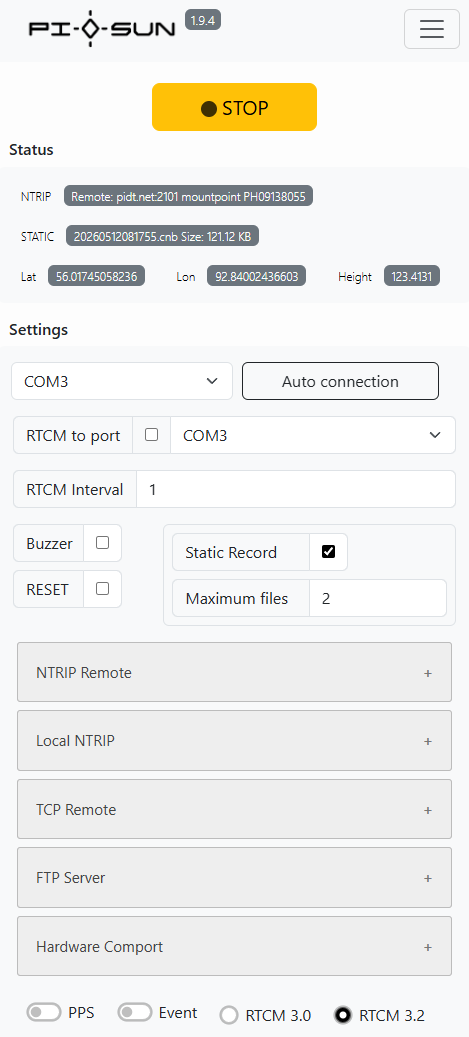The image size is (469, 1037).
Task: Click the RTCM Interval input field
Action: (296, 489)
